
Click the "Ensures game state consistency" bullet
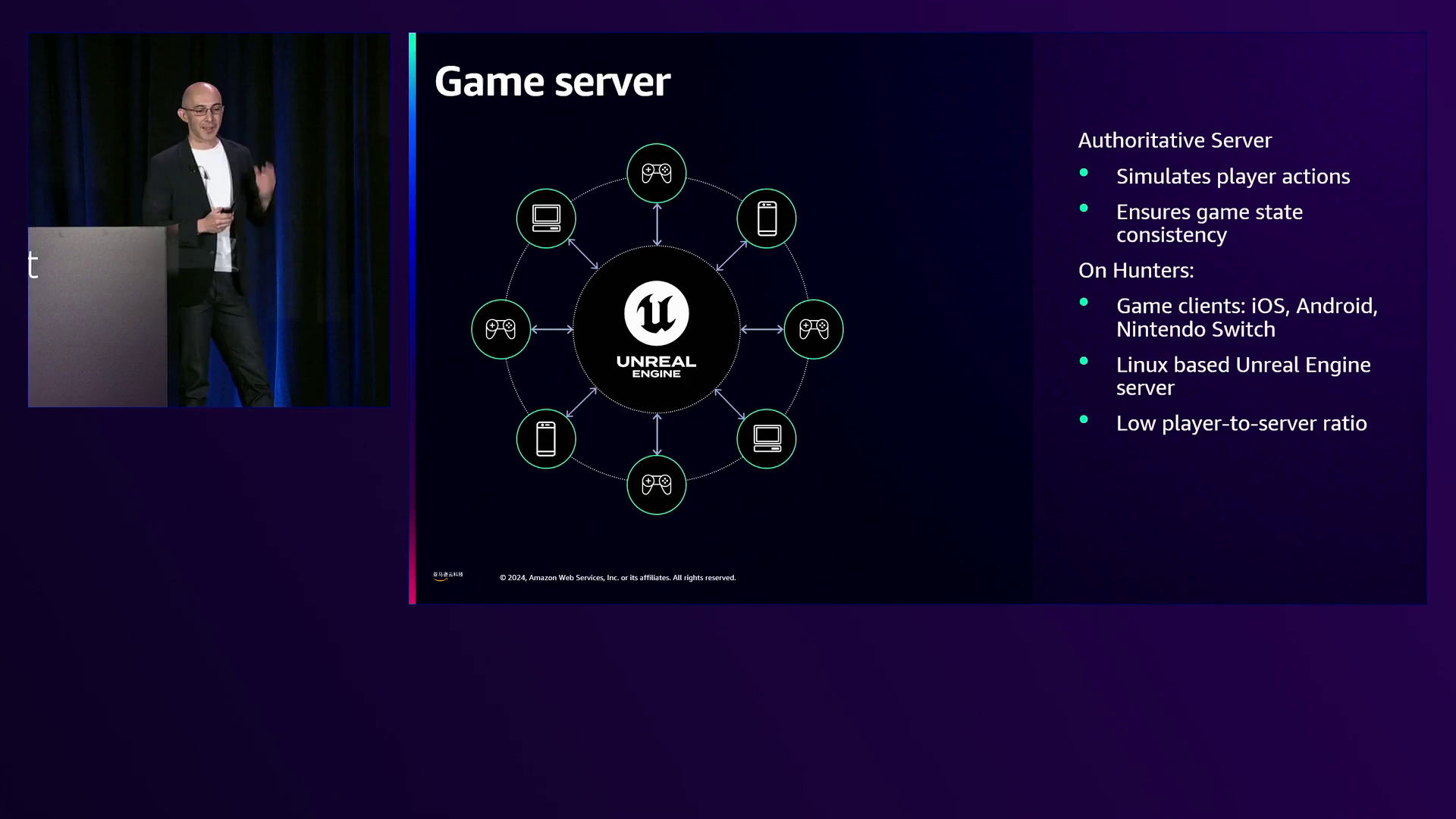tap(1209, 223)
